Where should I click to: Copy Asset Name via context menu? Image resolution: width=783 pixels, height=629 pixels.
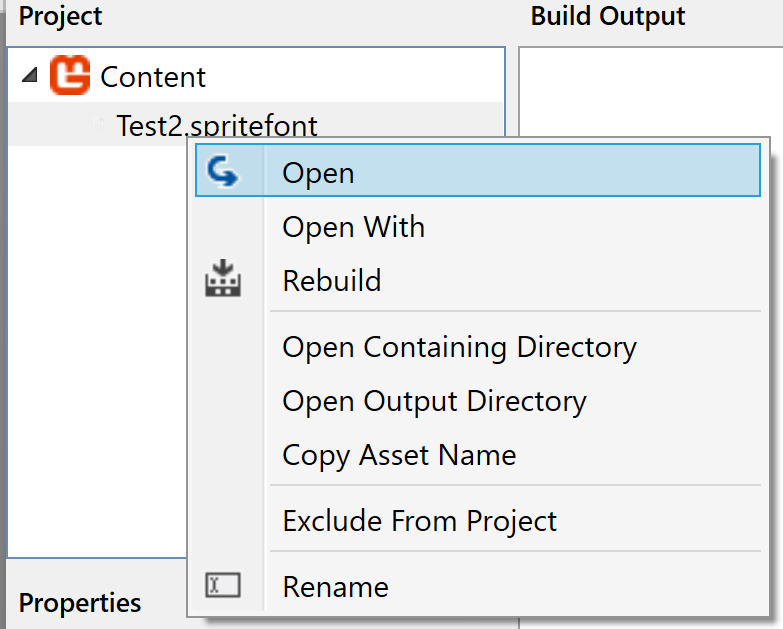pyautogui.click(x=399, y=455)
